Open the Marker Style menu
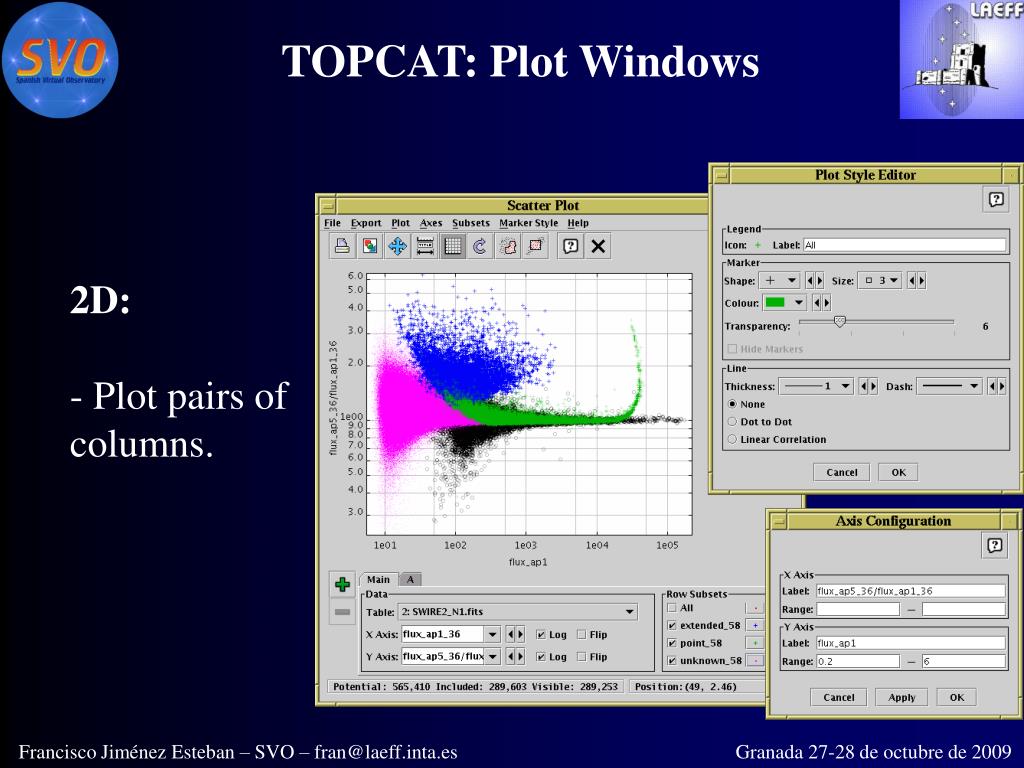Viewport: 1024px width, 768px height. pos(528,223)
